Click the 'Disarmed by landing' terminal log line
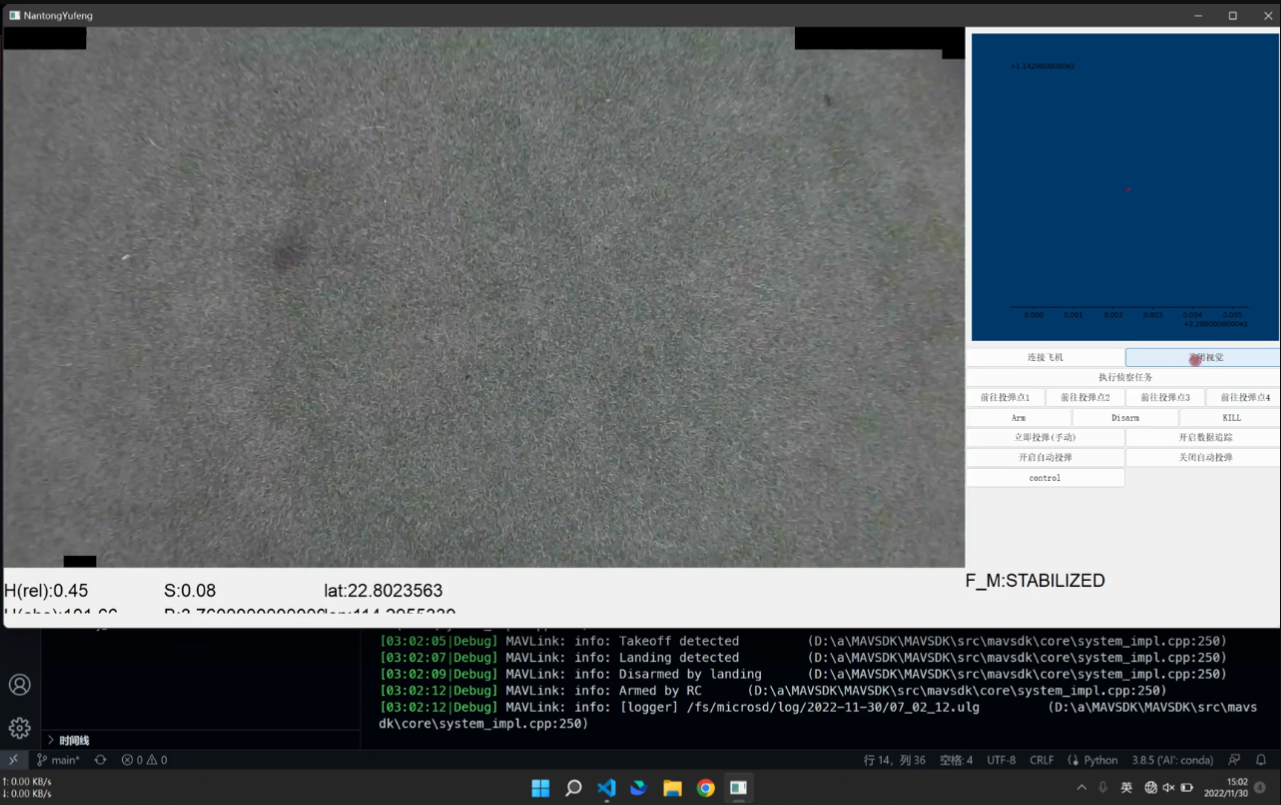Viewport: 1281px width, 805px height. click(x=803, y=674)
